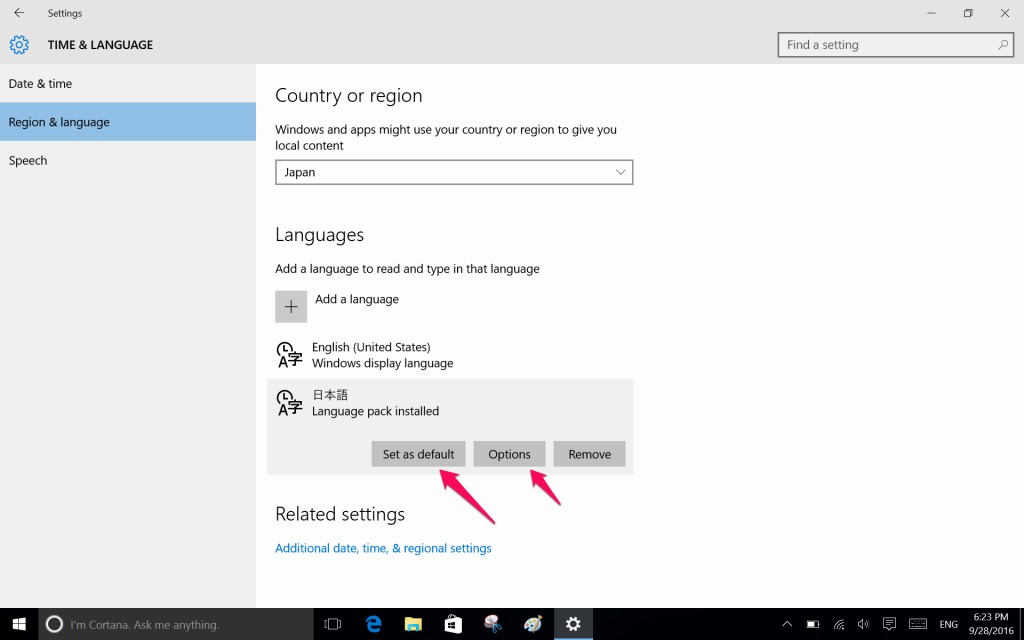The image size is (1024, 640).
Task: Open the Action Center notifications icon
Action: tap(889, 624)
